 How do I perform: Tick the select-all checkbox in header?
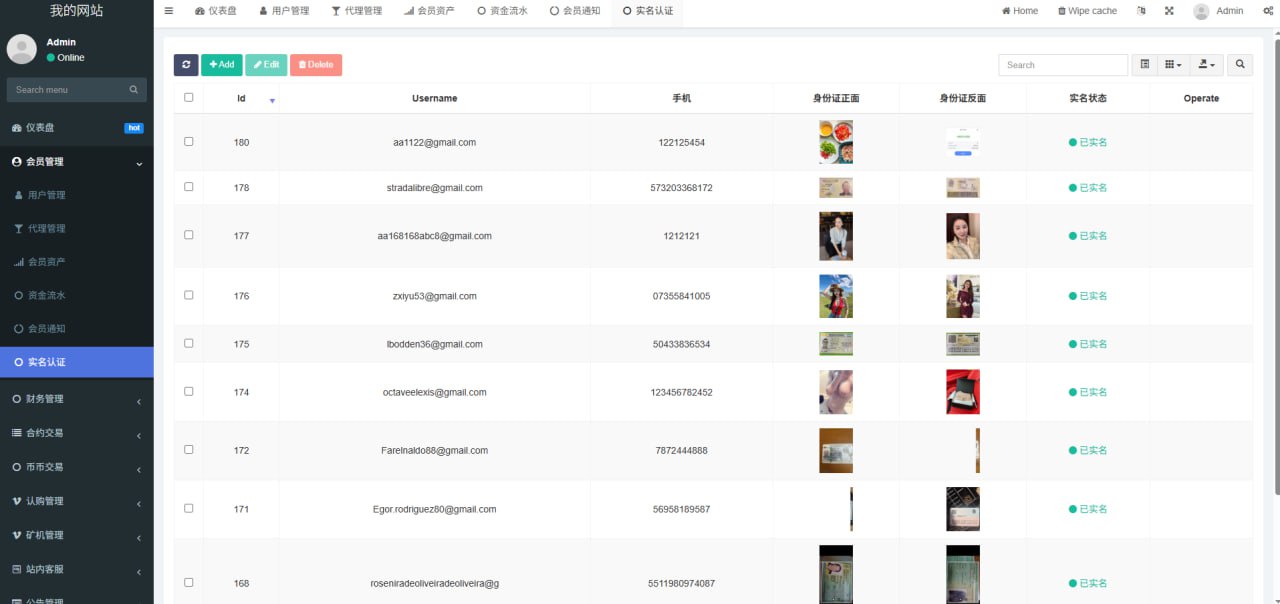pyautogui.click(x=189, y=98)
